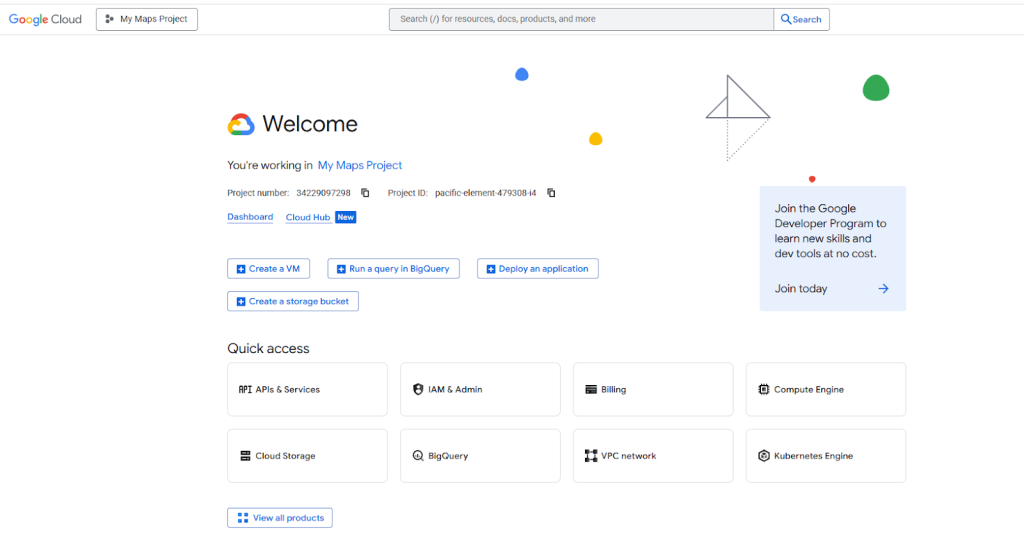
Task: Click the Search button
Action: click(x=801, y=19)
